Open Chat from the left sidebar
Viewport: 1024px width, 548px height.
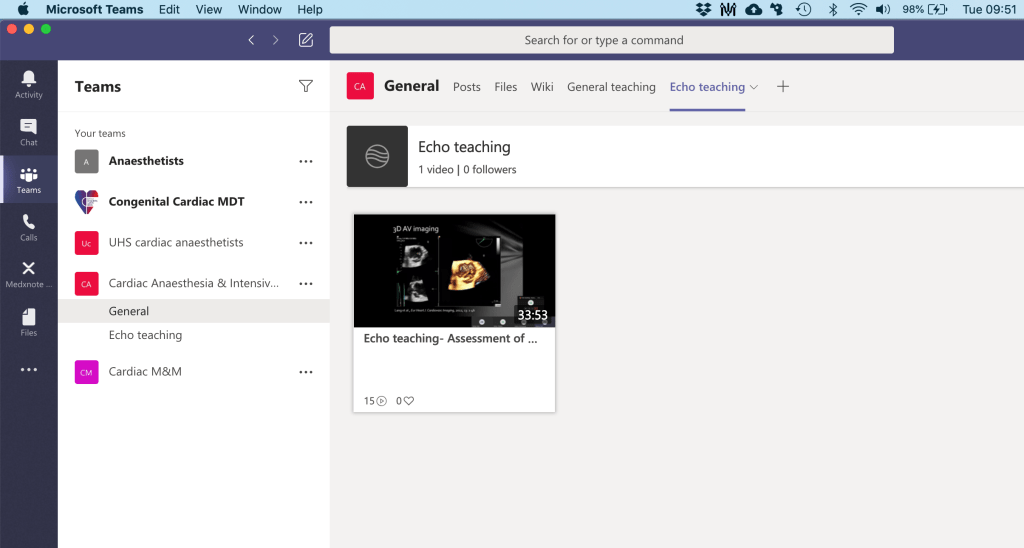(x=28, y=131)
